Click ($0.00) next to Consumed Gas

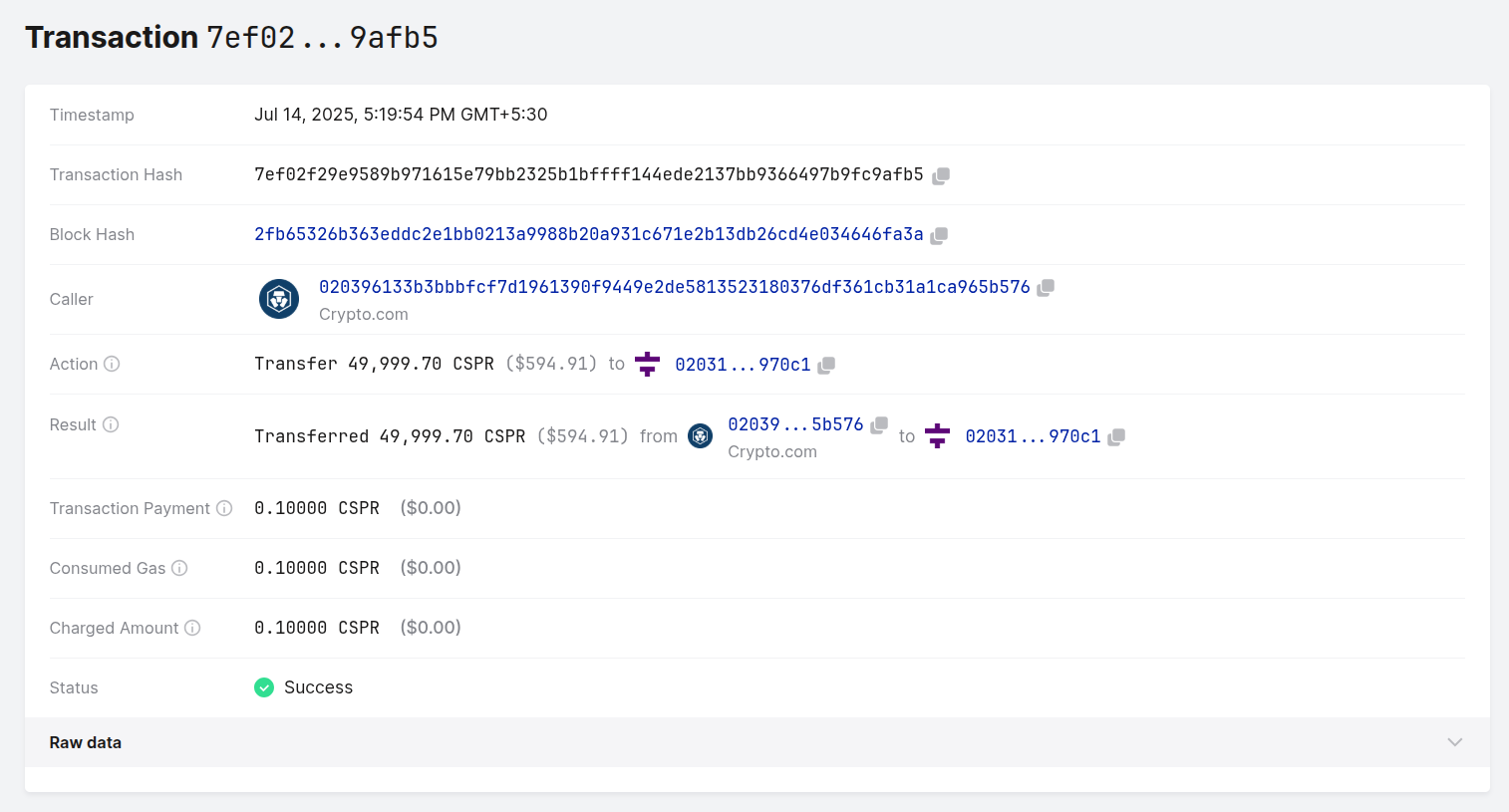[431, 568]
